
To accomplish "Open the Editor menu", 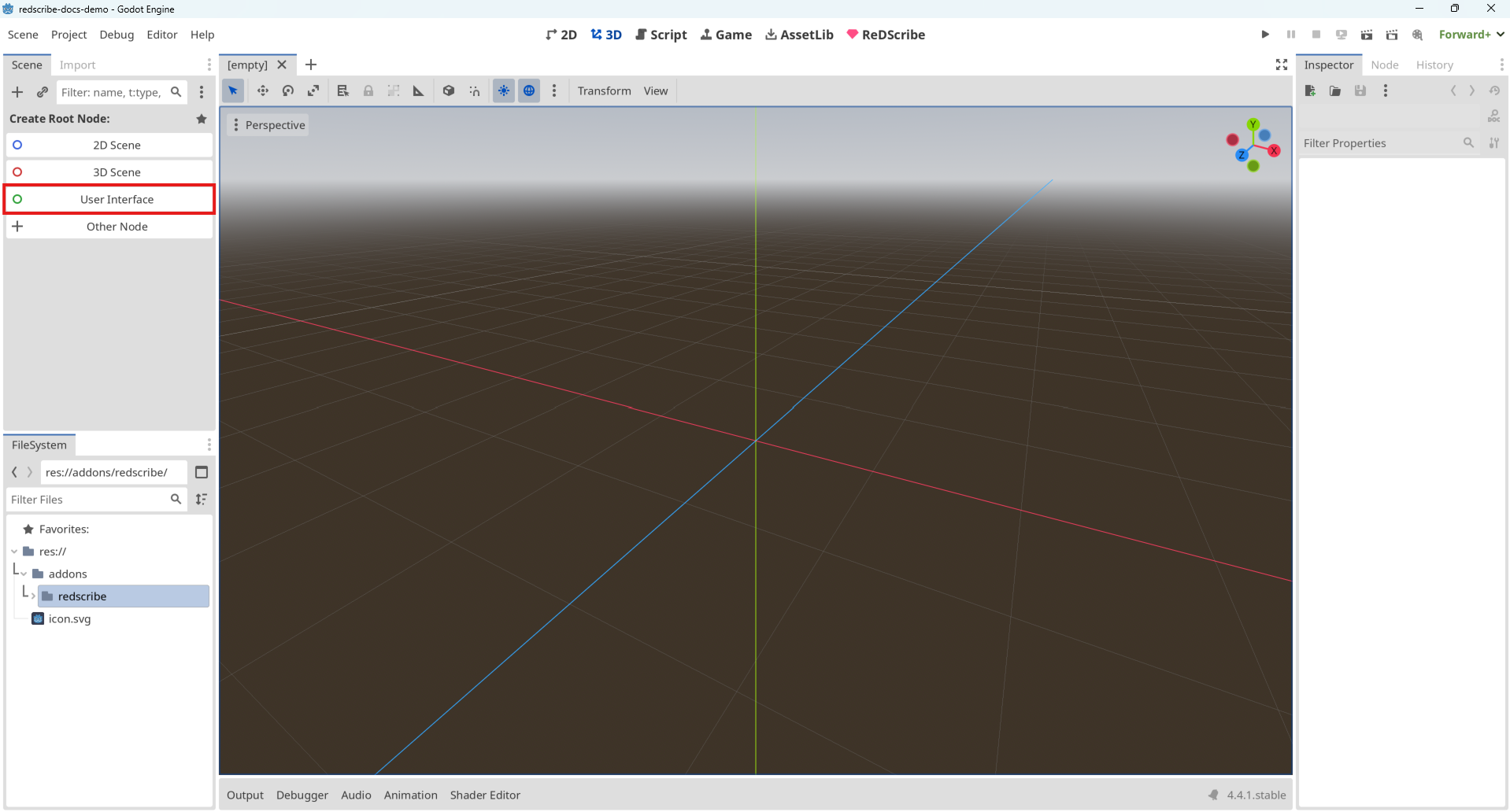I will pos(162,35).
